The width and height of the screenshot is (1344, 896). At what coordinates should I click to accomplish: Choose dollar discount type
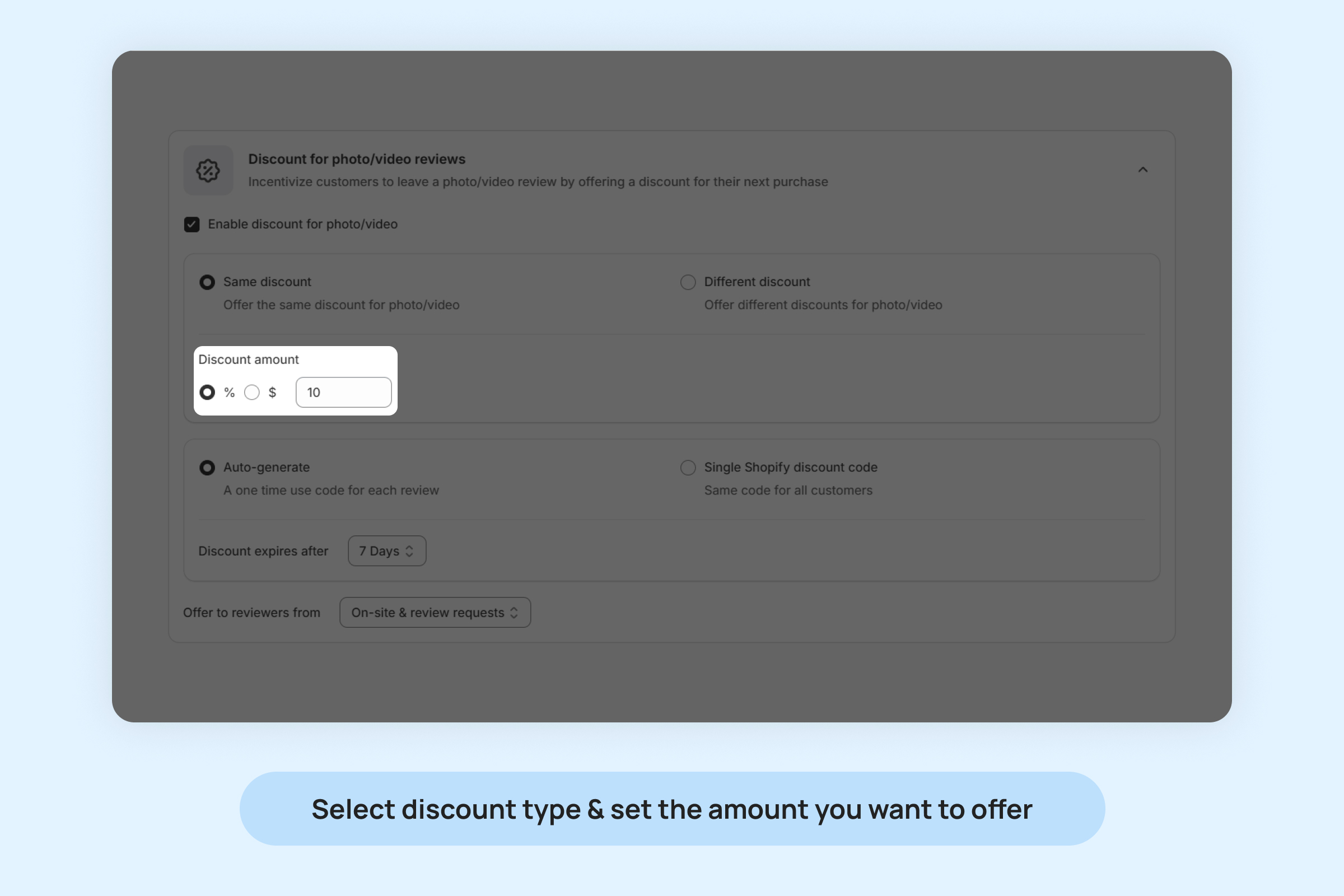pyautogui.click(x=252, y=393)
